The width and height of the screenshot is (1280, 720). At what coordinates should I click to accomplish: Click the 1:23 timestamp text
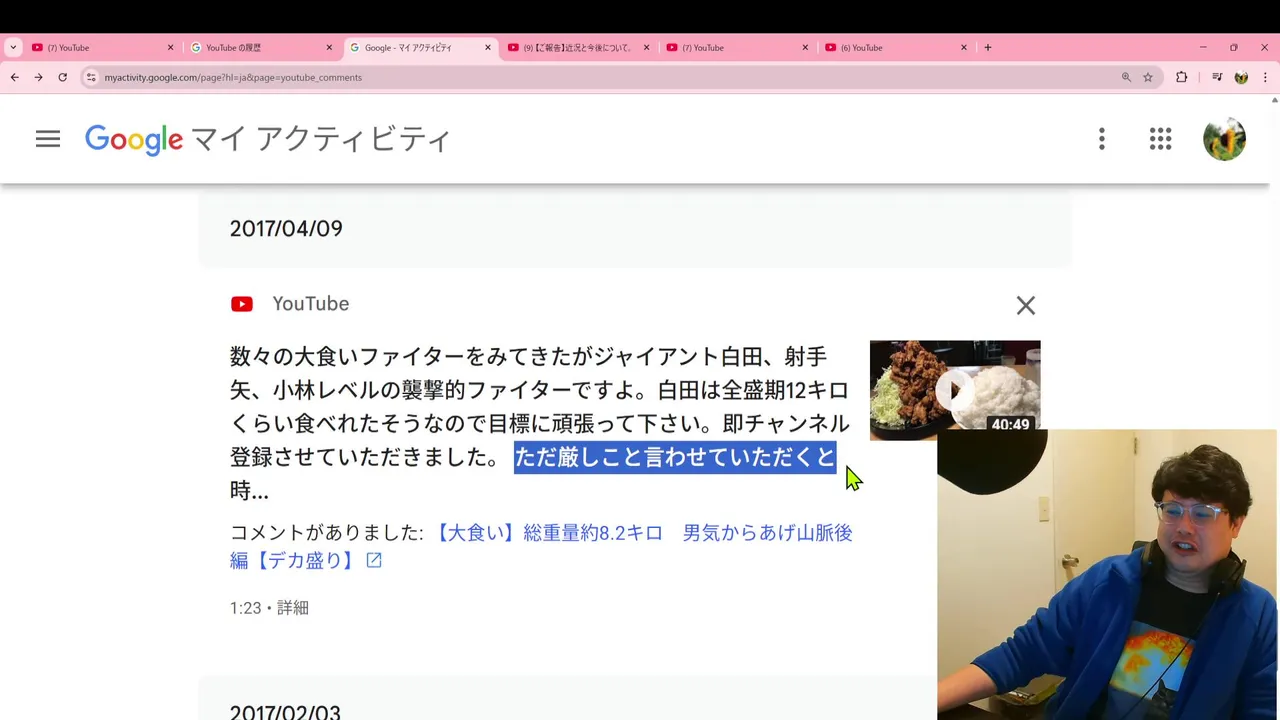[245, 608]
